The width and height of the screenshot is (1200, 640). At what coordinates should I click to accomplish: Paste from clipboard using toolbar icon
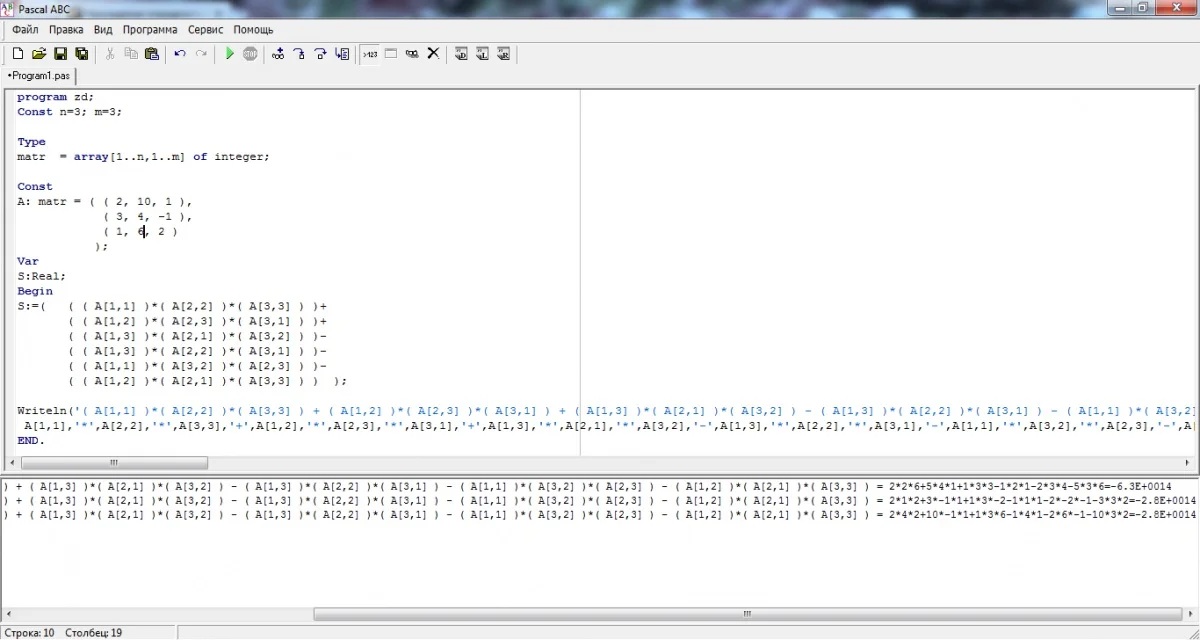click(152, 54)
